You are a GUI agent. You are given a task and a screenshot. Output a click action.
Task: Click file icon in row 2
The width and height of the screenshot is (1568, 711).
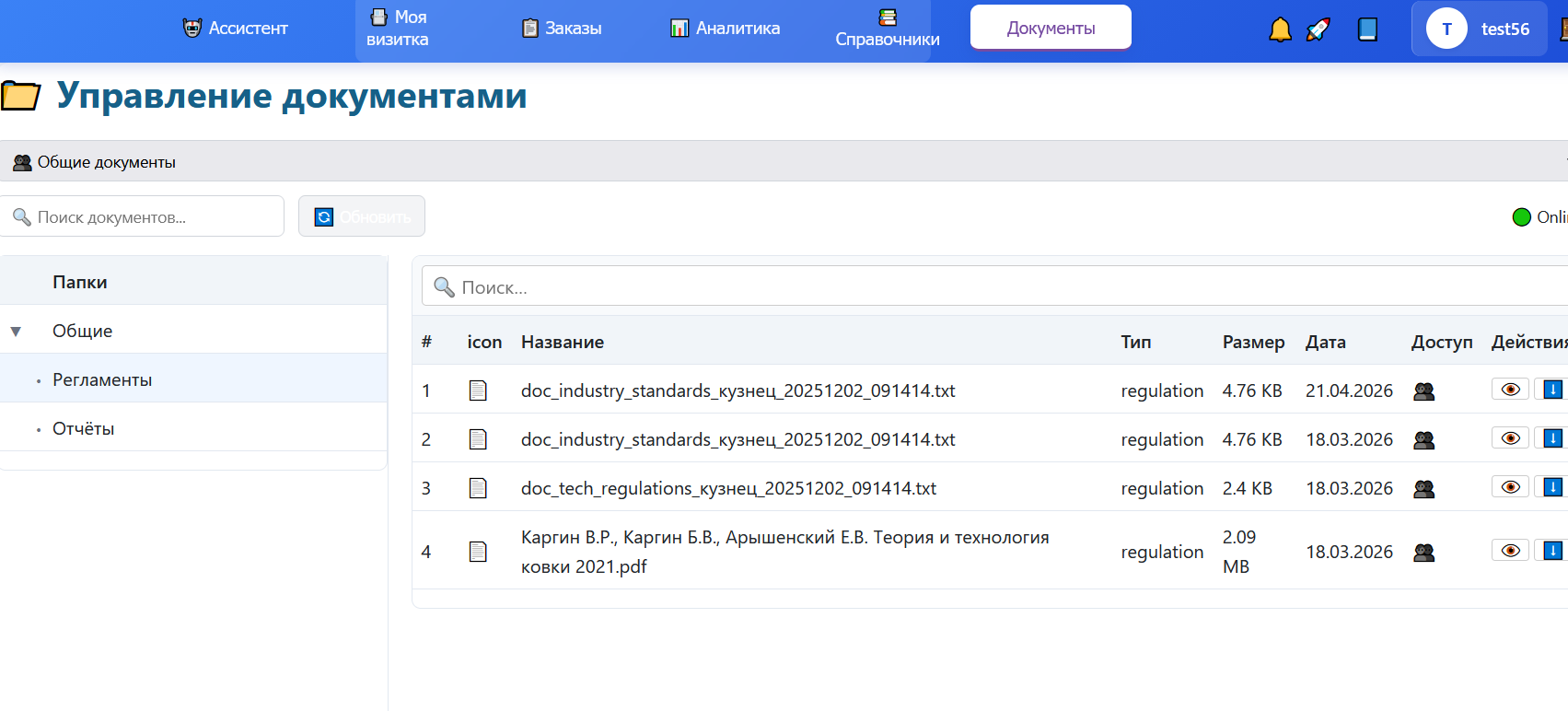tap(478, 439)
